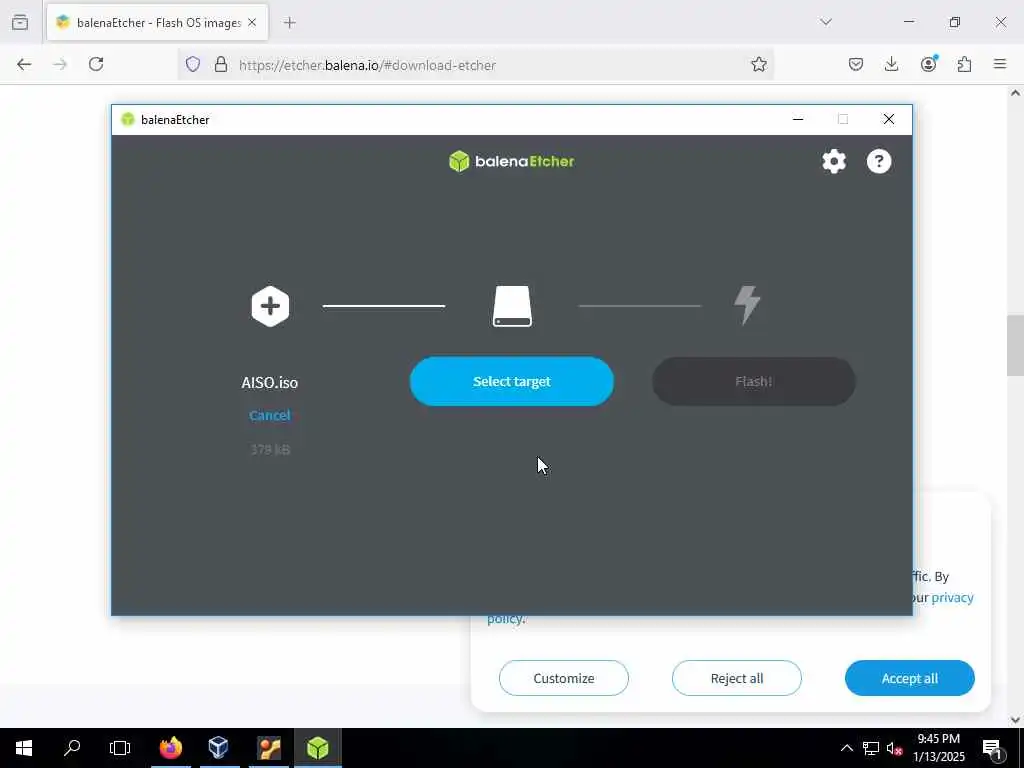1024x768 pixels.
Task: Show hidden system tray icons chevron
Action: [x=846, y=748]
